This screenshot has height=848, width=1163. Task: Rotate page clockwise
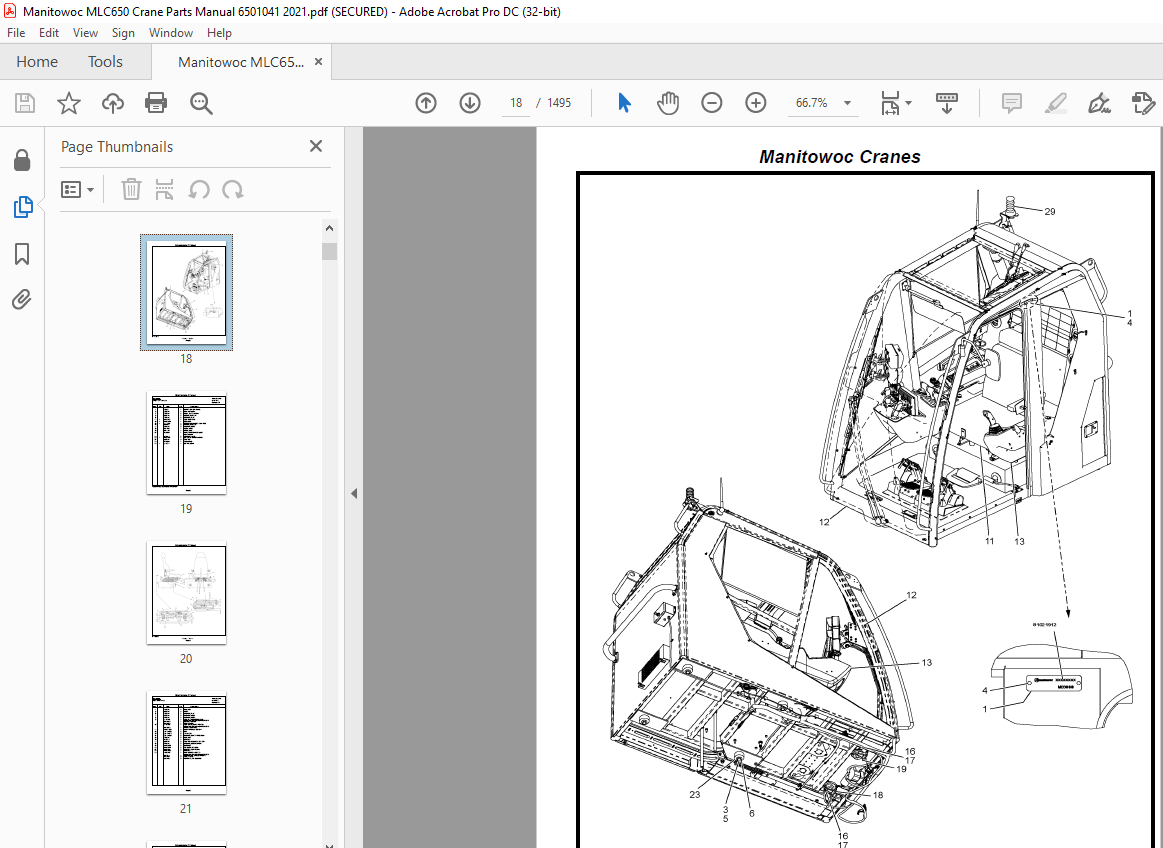(233, 189)
